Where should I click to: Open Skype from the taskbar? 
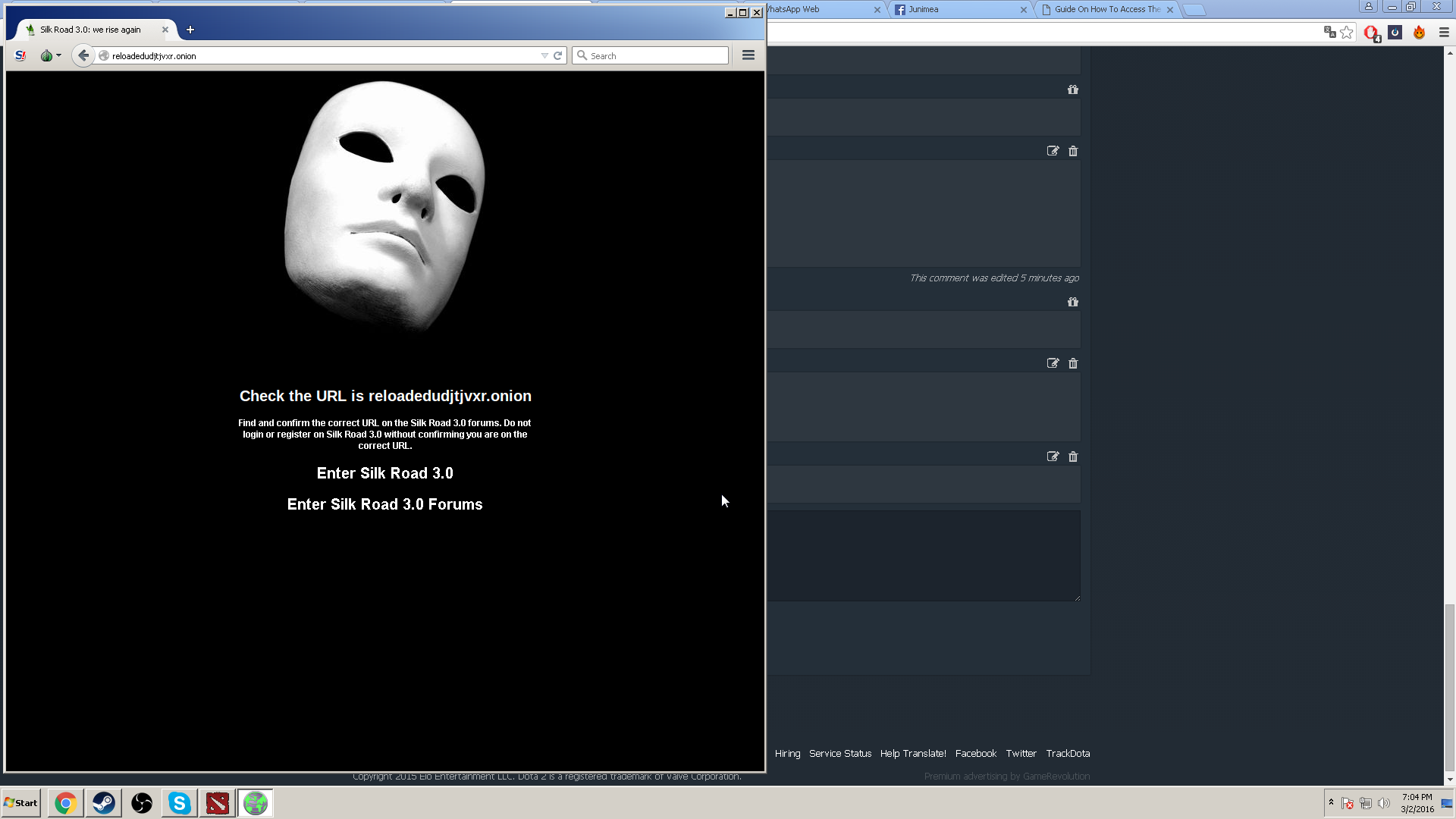[x=180, y=803]
